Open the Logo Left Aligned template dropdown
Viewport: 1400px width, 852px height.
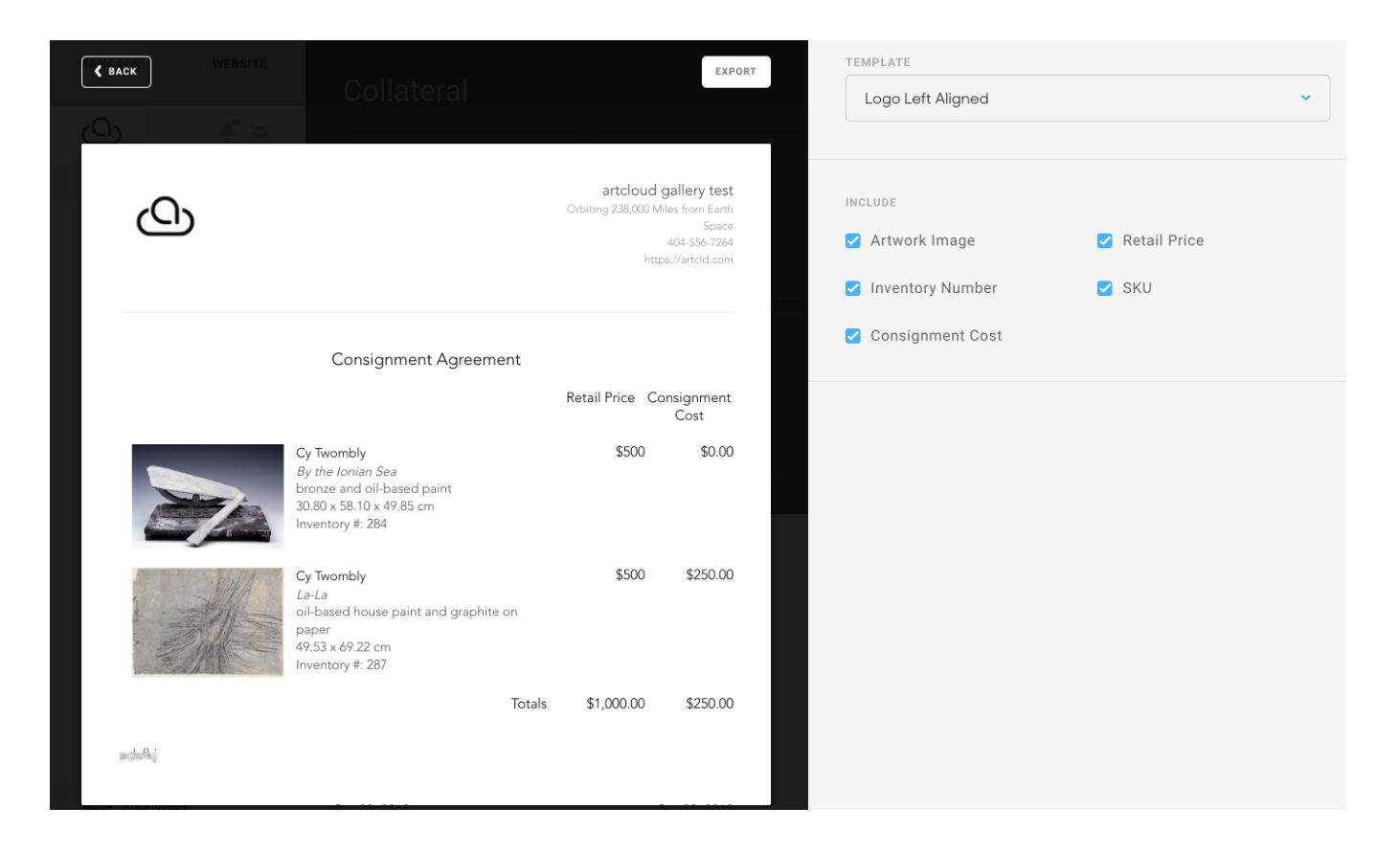point(1087,98)
